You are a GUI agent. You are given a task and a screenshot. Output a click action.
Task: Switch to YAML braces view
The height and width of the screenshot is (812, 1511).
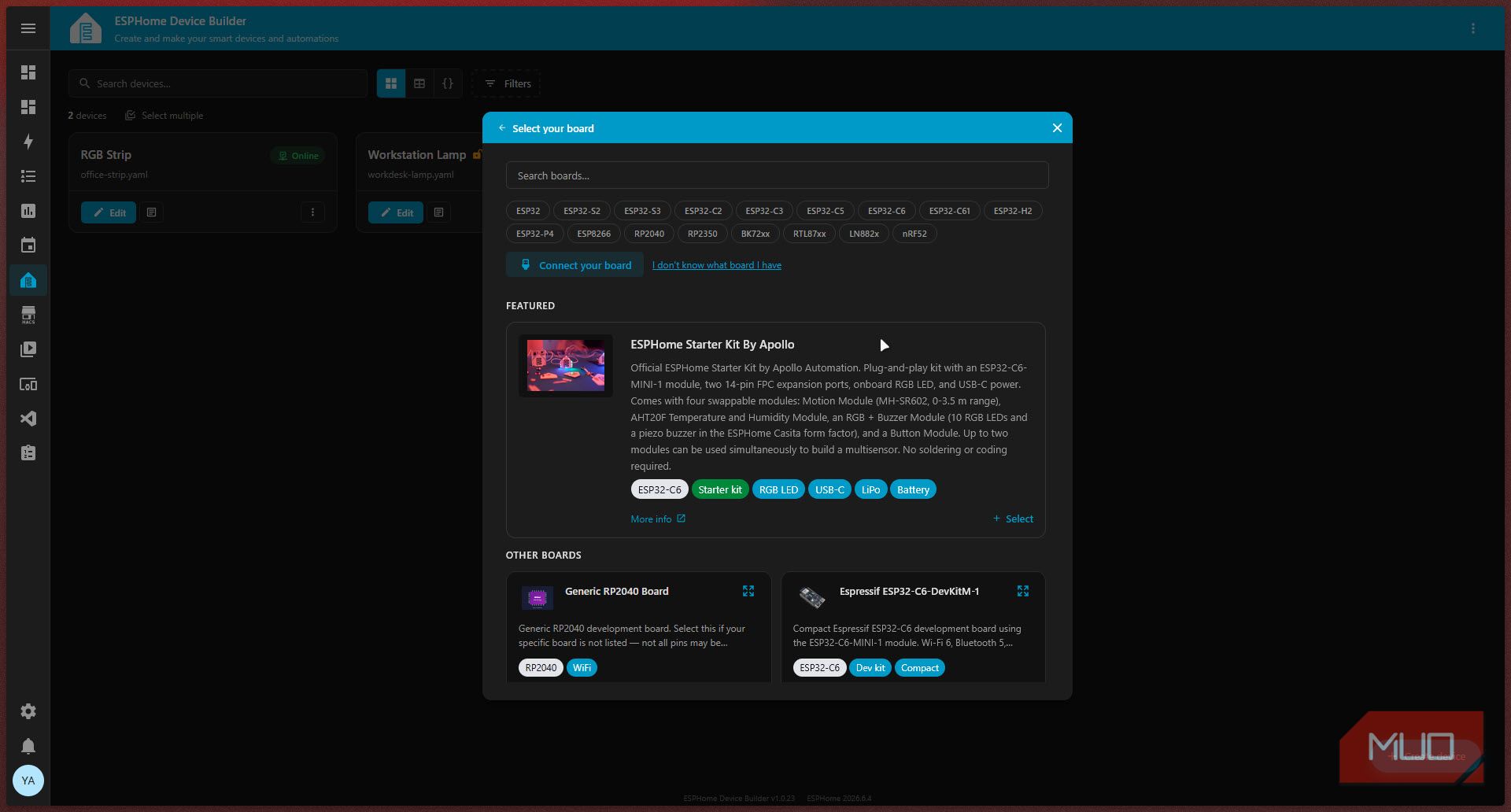[x=448, y=83]
